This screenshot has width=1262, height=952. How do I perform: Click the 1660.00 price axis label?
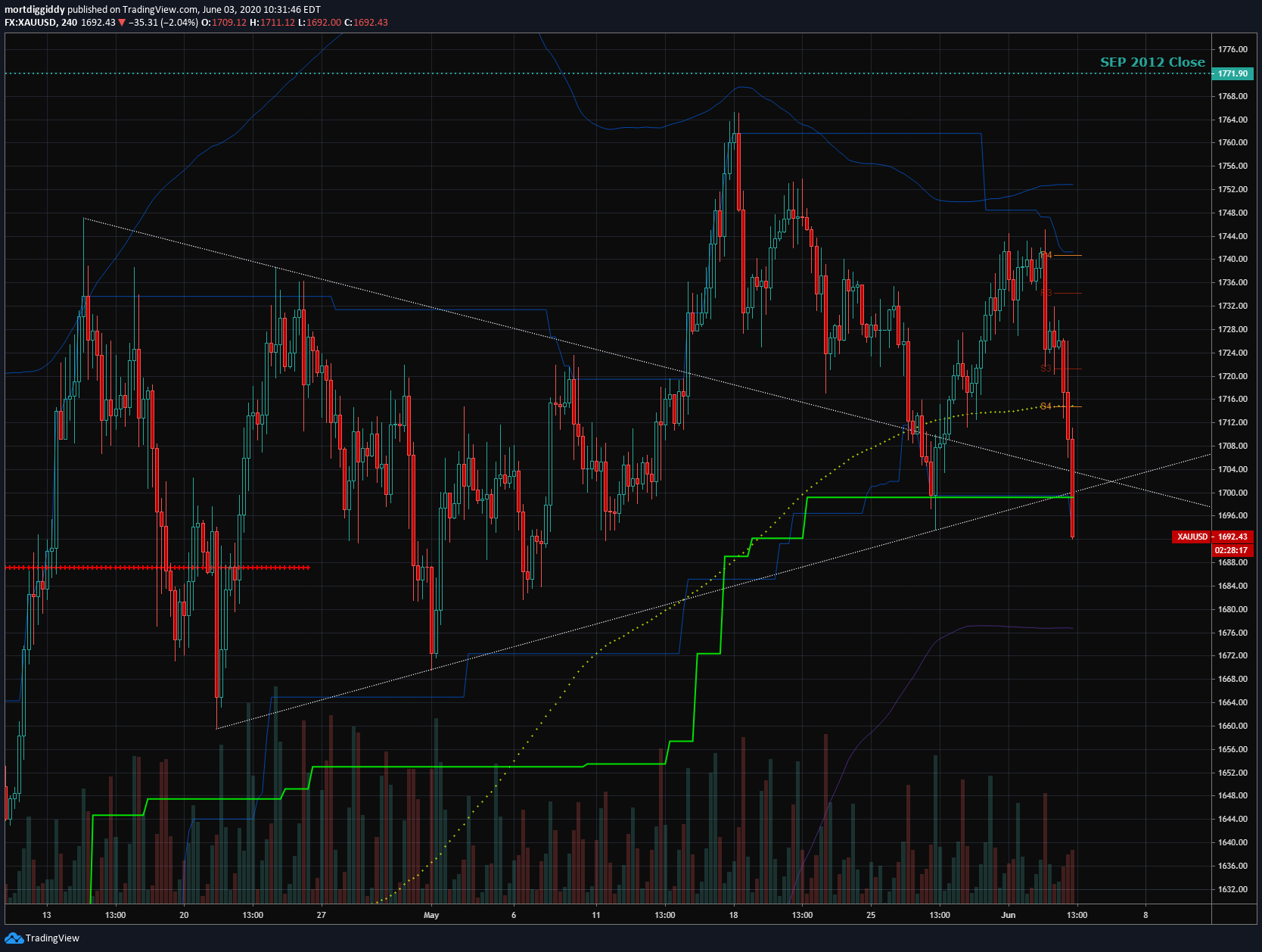[1232, 726]
